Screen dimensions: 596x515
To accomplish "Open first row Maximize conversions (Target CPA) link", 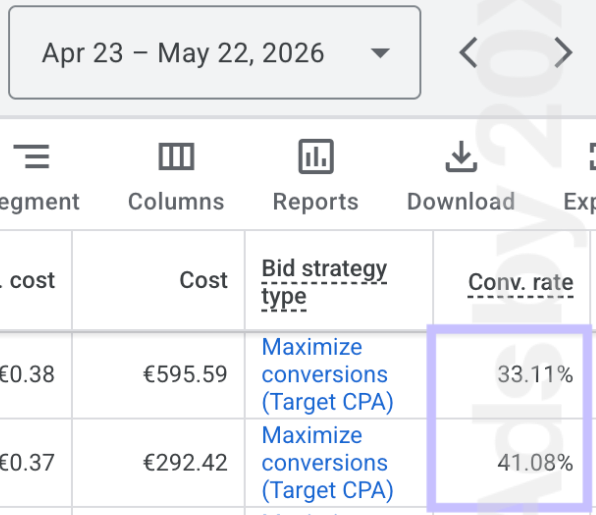I will click(x=327, y=374).
